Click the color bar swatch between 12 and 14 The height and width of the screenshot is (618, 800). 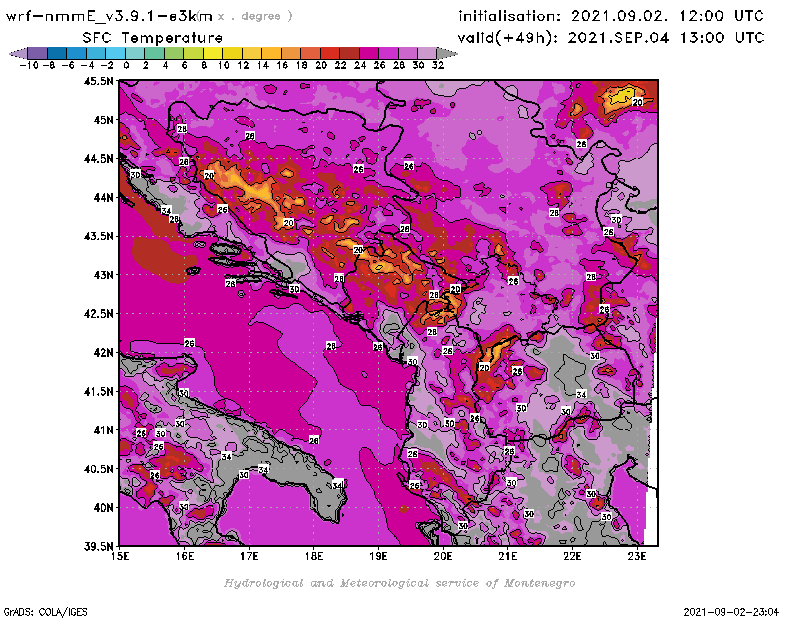(x=252, y=54)
